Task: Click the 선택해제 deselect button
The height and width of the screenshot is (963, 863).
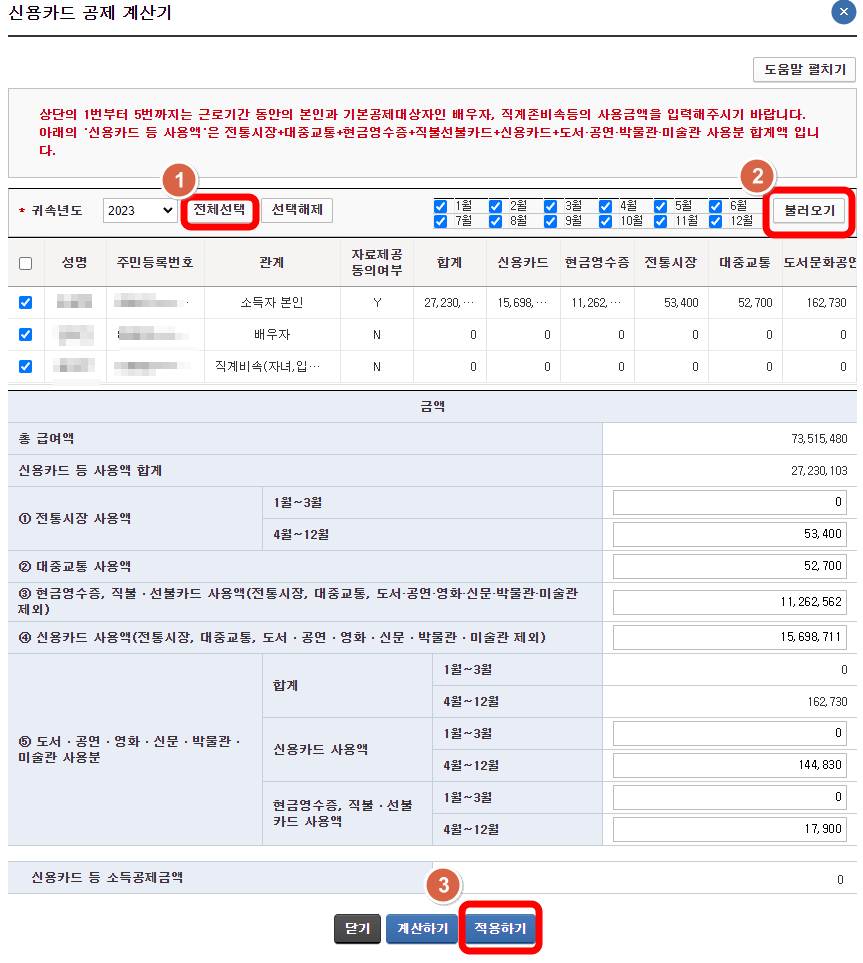Action: click(x=299, y=211)
